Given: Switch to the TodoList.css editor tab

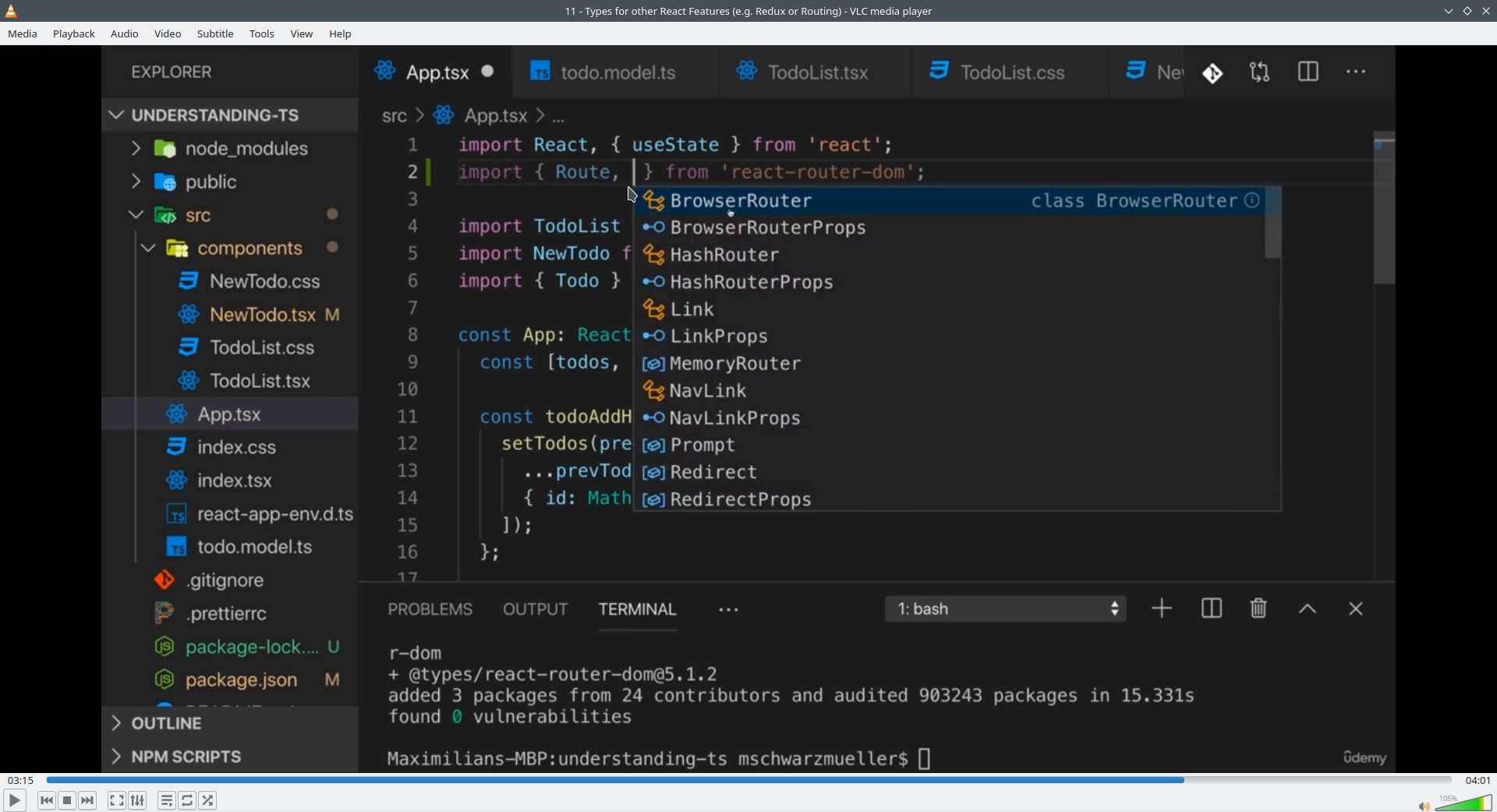Looking at the screenshot, I should [1009, 72].
